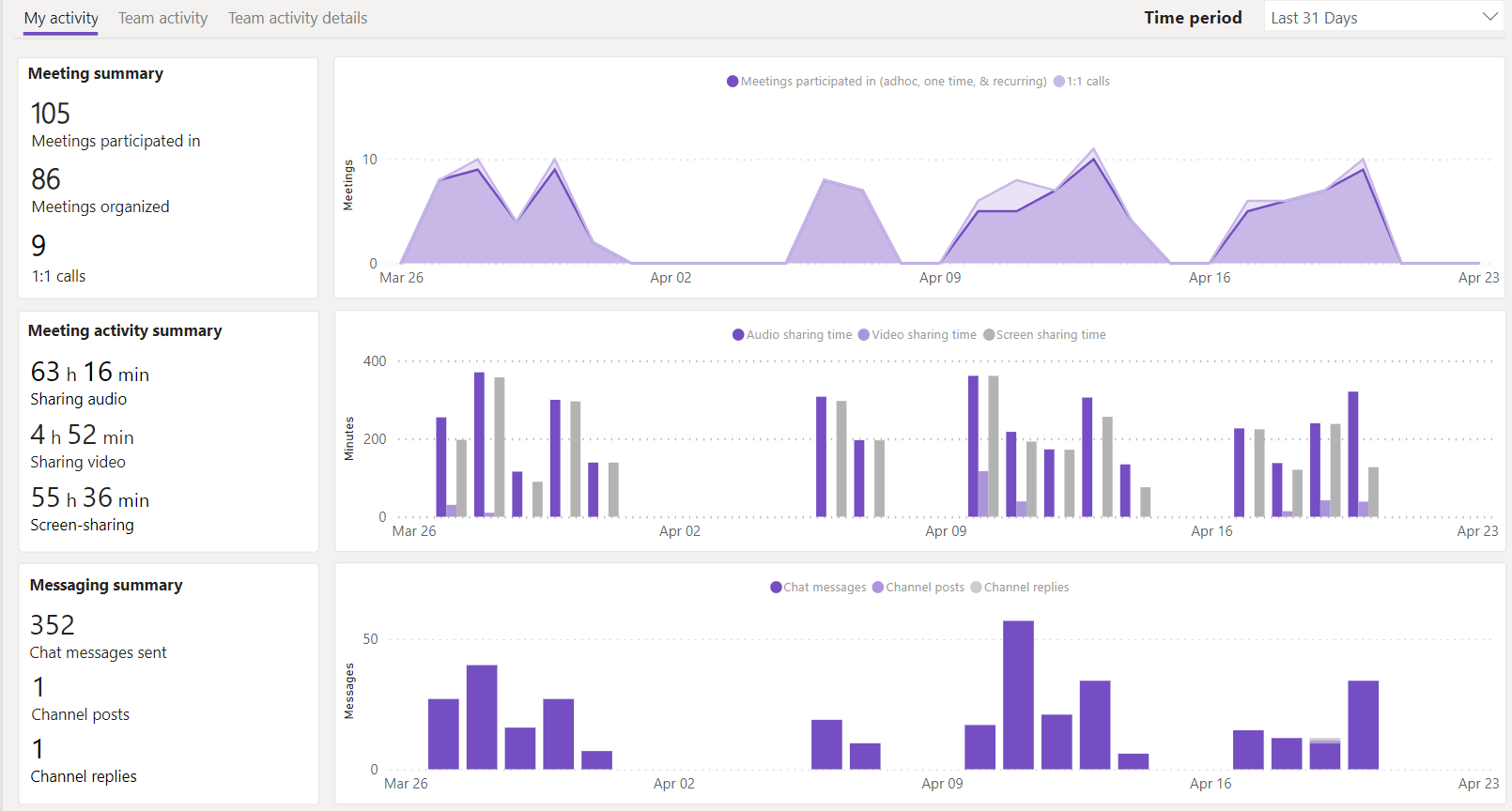Open the Last 31 Days combo box
The image size is (1512, 811).
[x=1371, y=18]
